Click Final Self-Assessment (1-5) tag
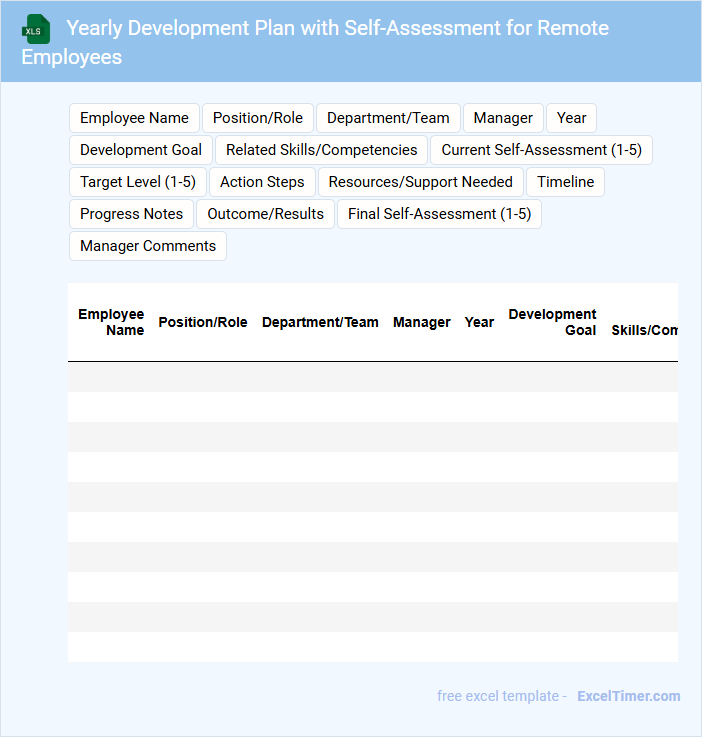 click(x=439, y=214)
